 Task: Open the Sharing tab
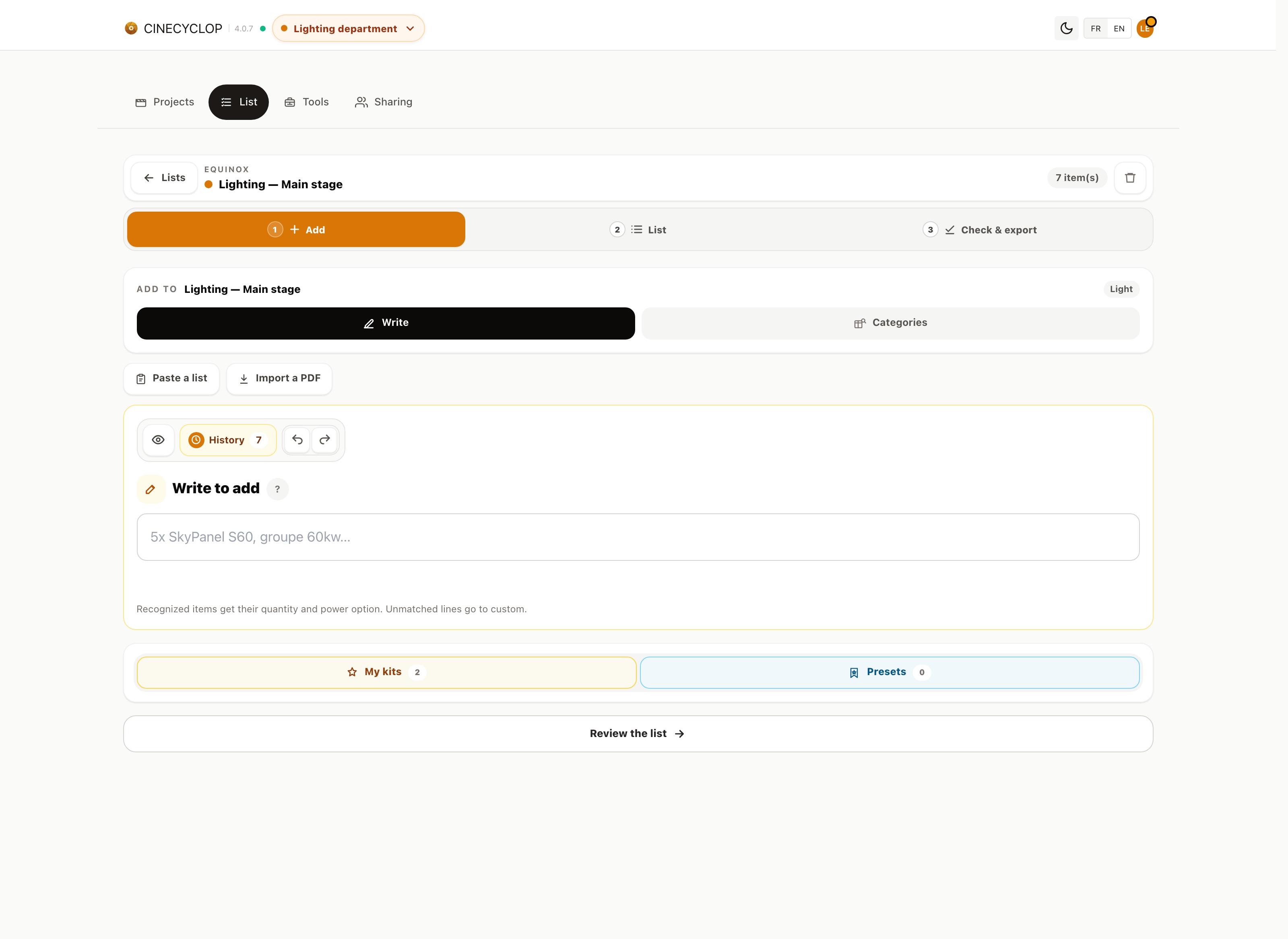pos(384,102)
